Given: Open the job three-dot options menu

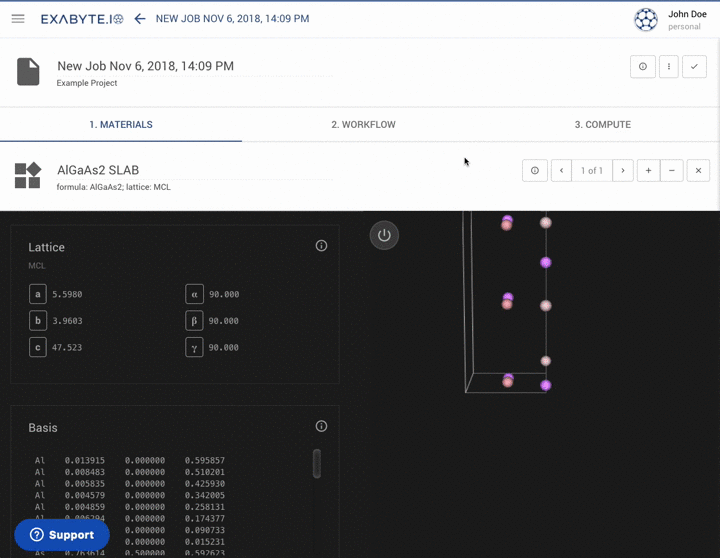Looking at the screenshot, I should [x=668, y=67].
